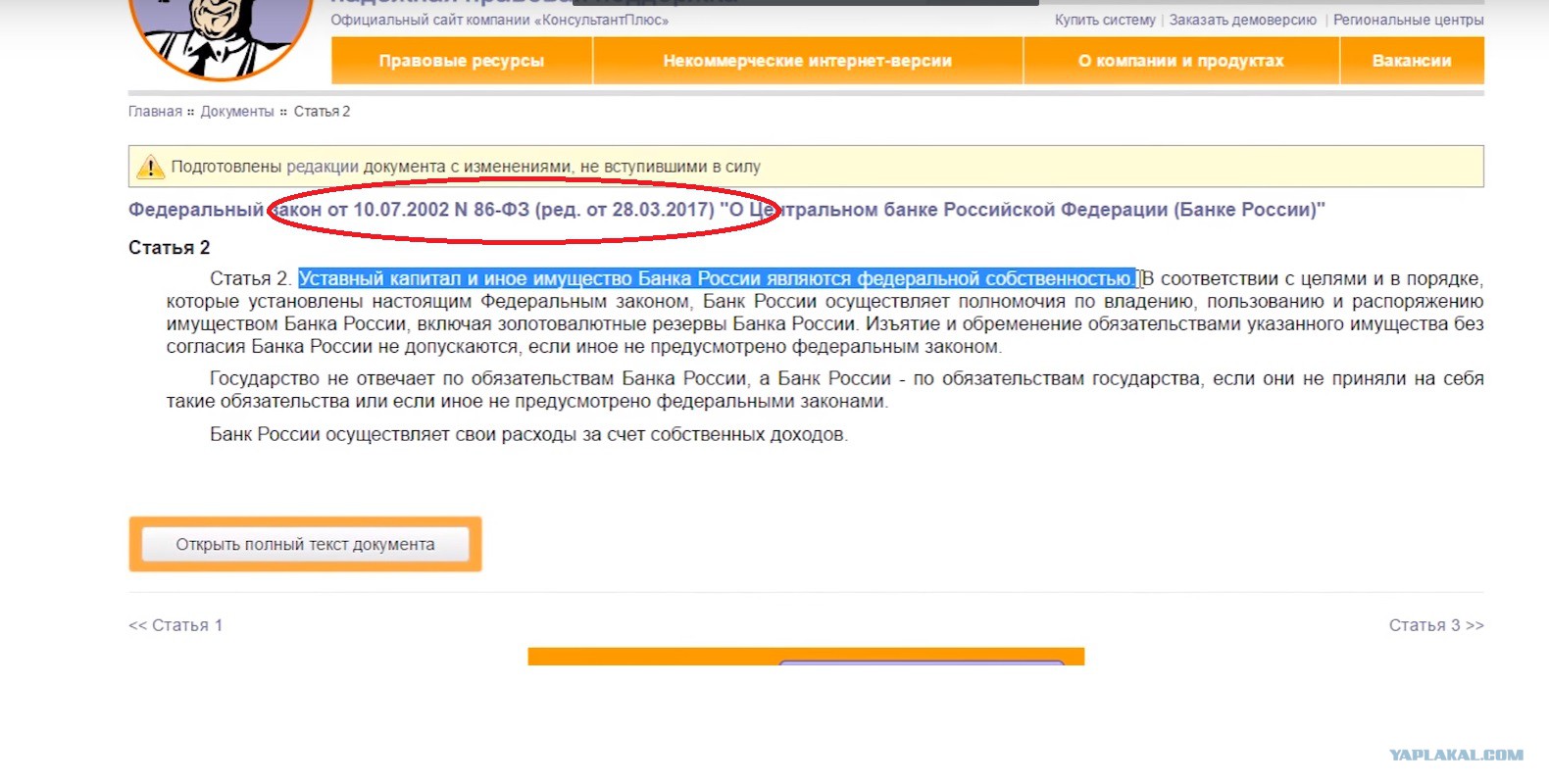Click the pending document revisions notice
This screenshot has height=784, width=1549.
click(x=806, y=167)
